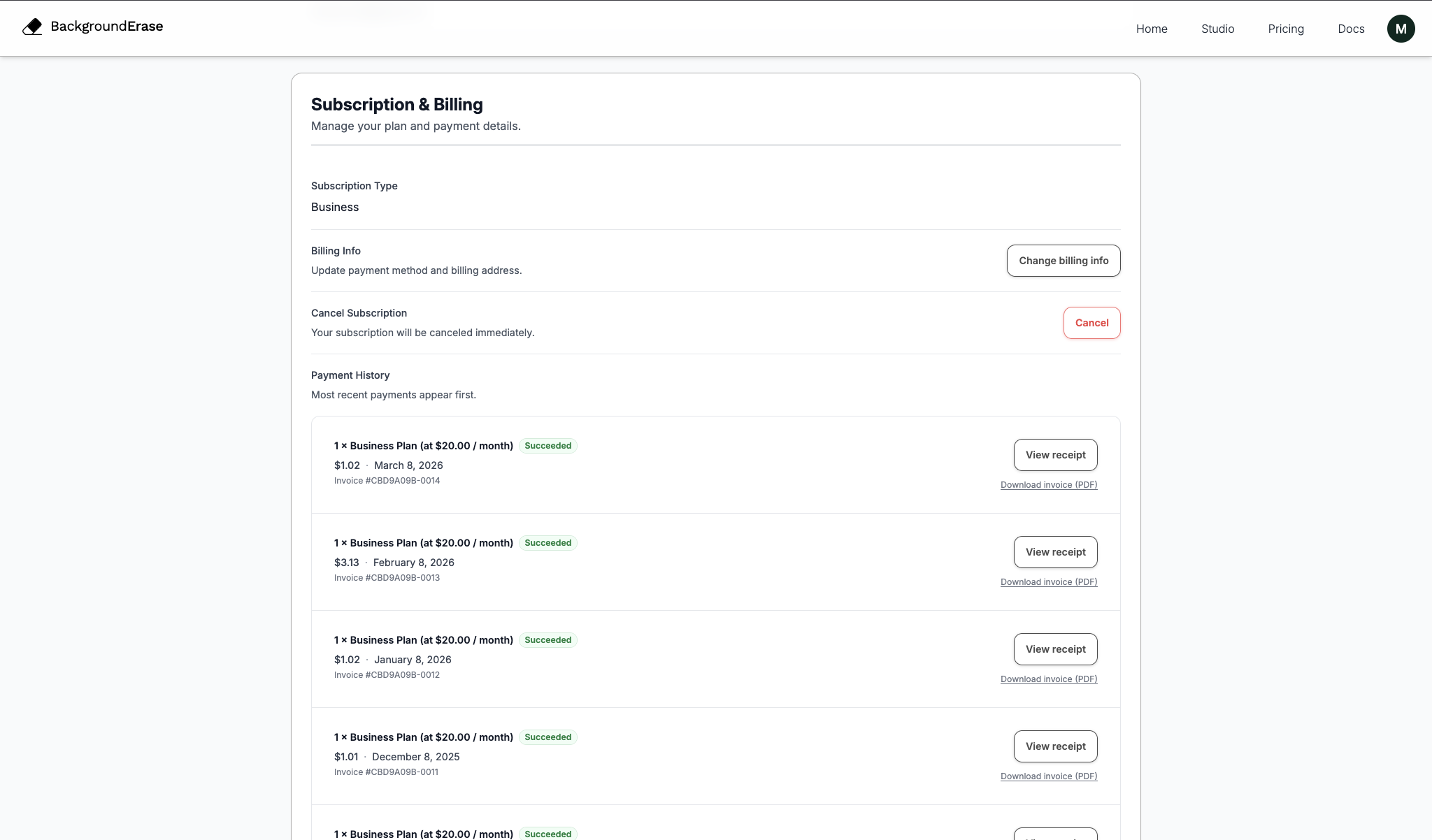Select the text 'Invoice #CBD9A09B-0011'
This screenshot has width=1432, height=840.
386,772
